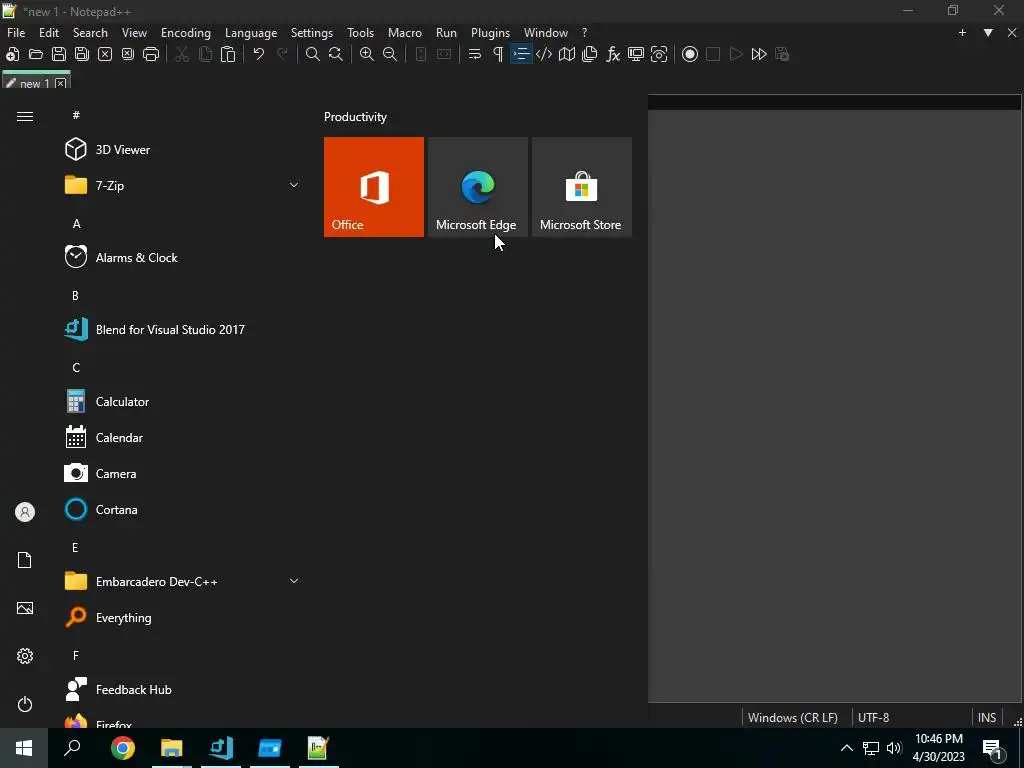Toggle the monitoring eye toolbar icon
Image resolution: width=1024 pixels, height=768 pixels.
coord(659,54)
